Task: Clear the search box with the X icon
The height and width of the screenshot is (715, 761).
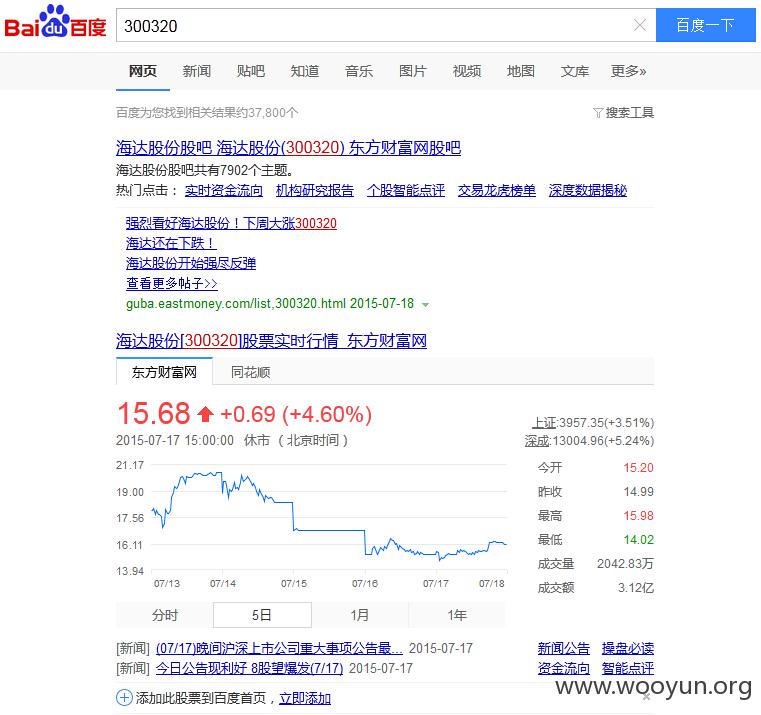Action: (640, 25)
